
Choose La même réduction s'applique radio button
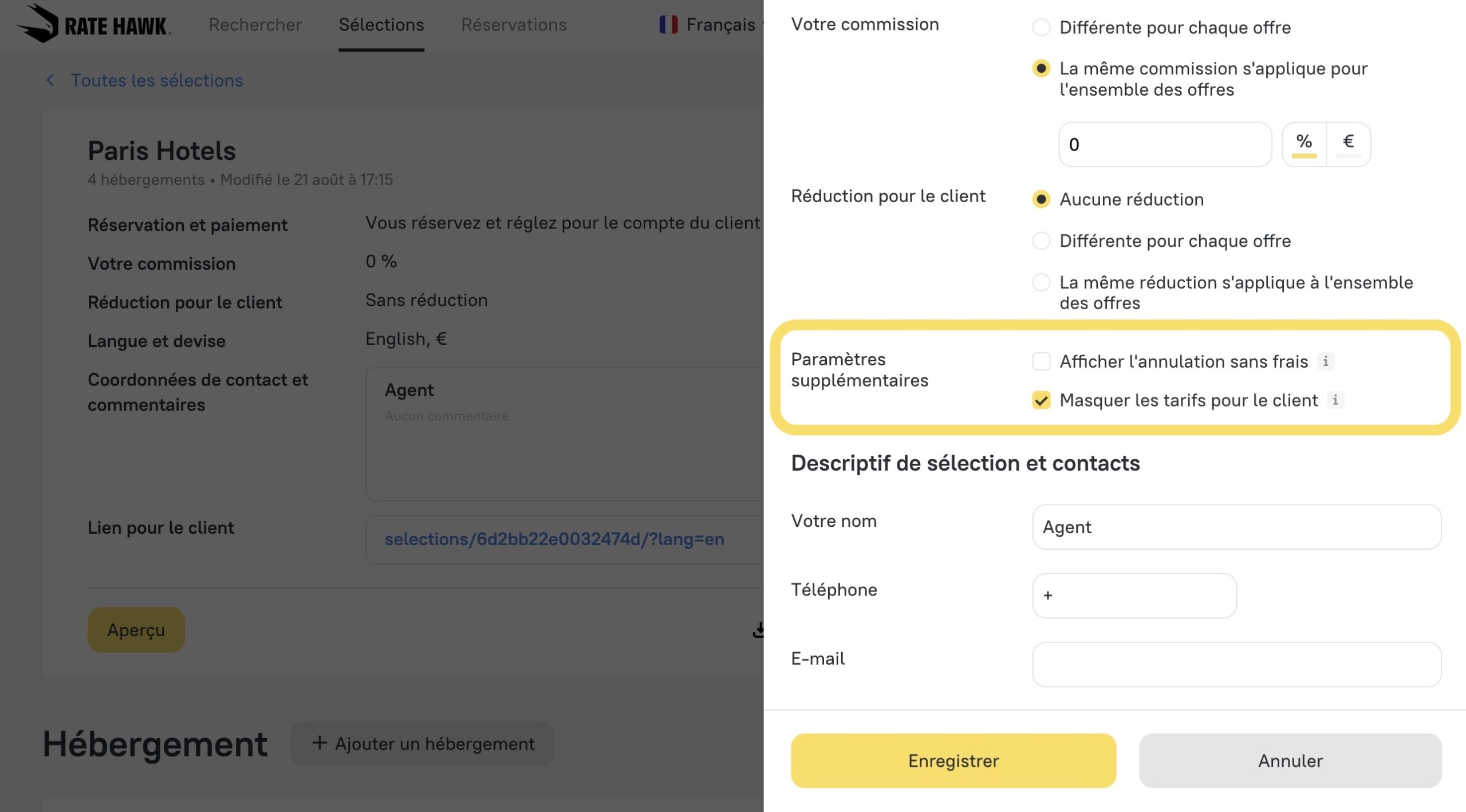[1041, 282]
